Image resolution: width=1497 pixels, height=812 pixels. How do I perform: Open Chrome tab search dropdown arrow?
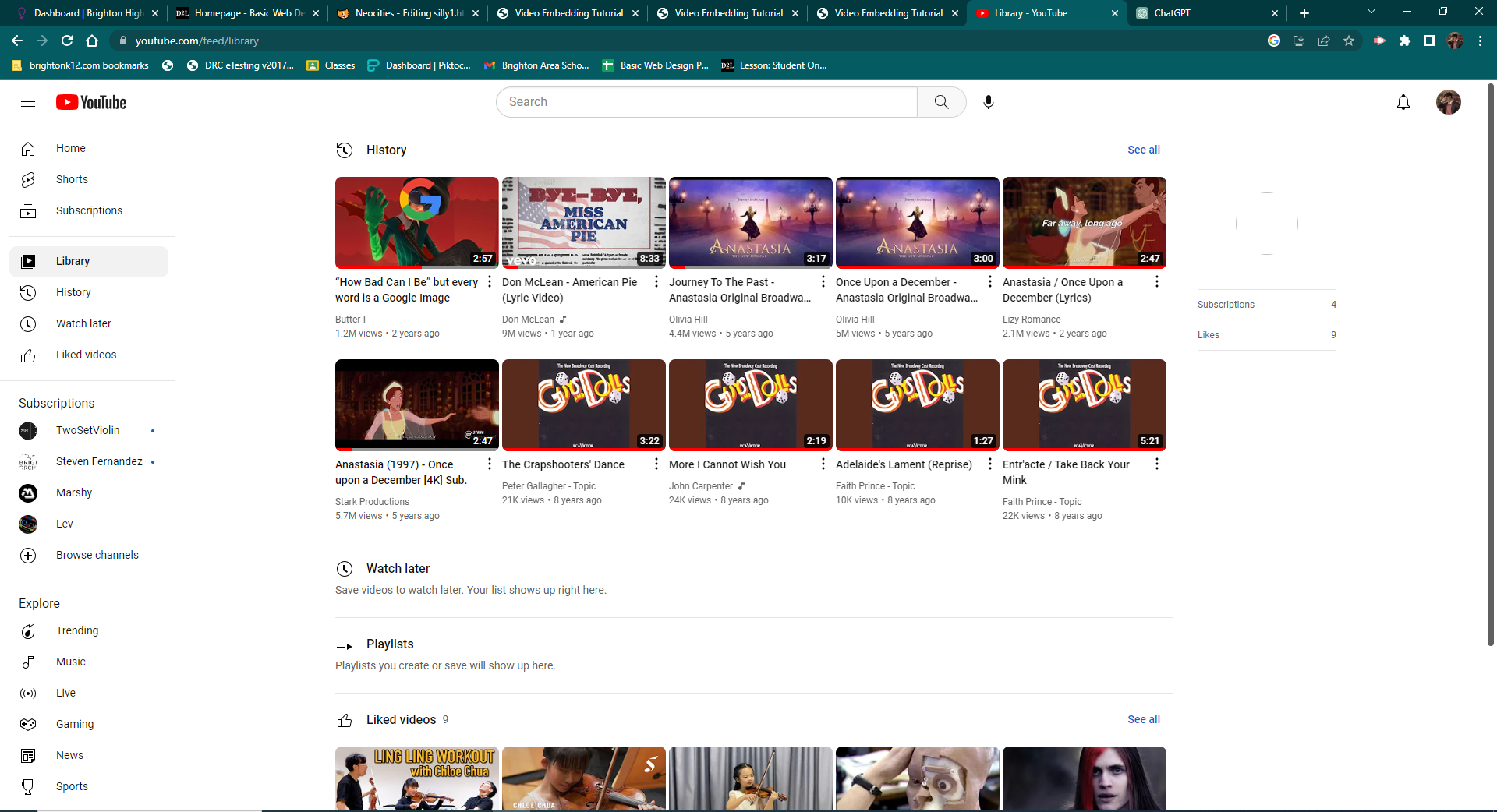point(1371,12)
